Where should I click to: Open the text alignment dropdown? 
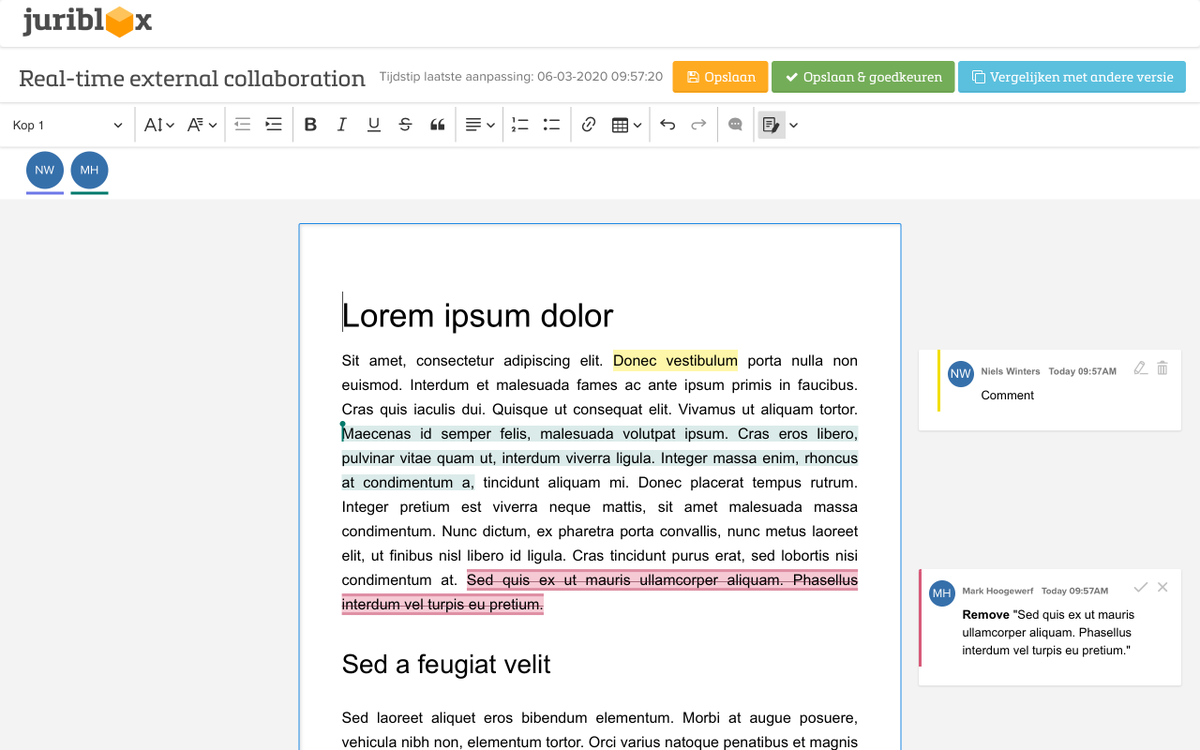(480, 125)
